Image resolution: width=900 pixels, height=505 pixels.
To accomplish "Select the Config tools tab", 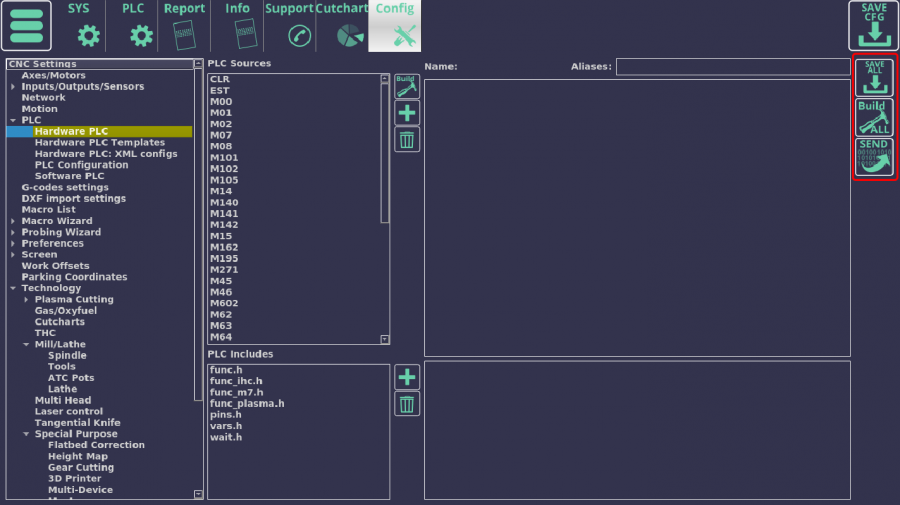I will point(395,26).
